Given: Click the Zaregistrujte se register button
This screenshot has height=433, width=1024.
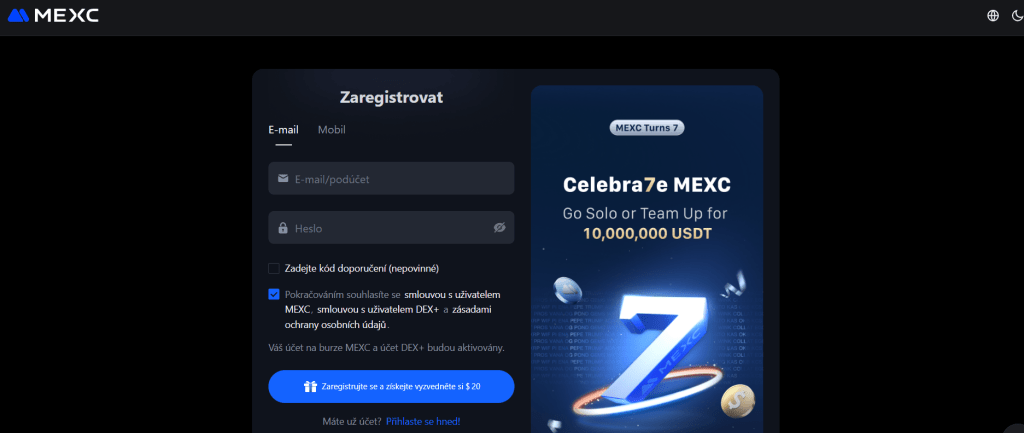Looking at the screenshot, I should coord(391,387).
